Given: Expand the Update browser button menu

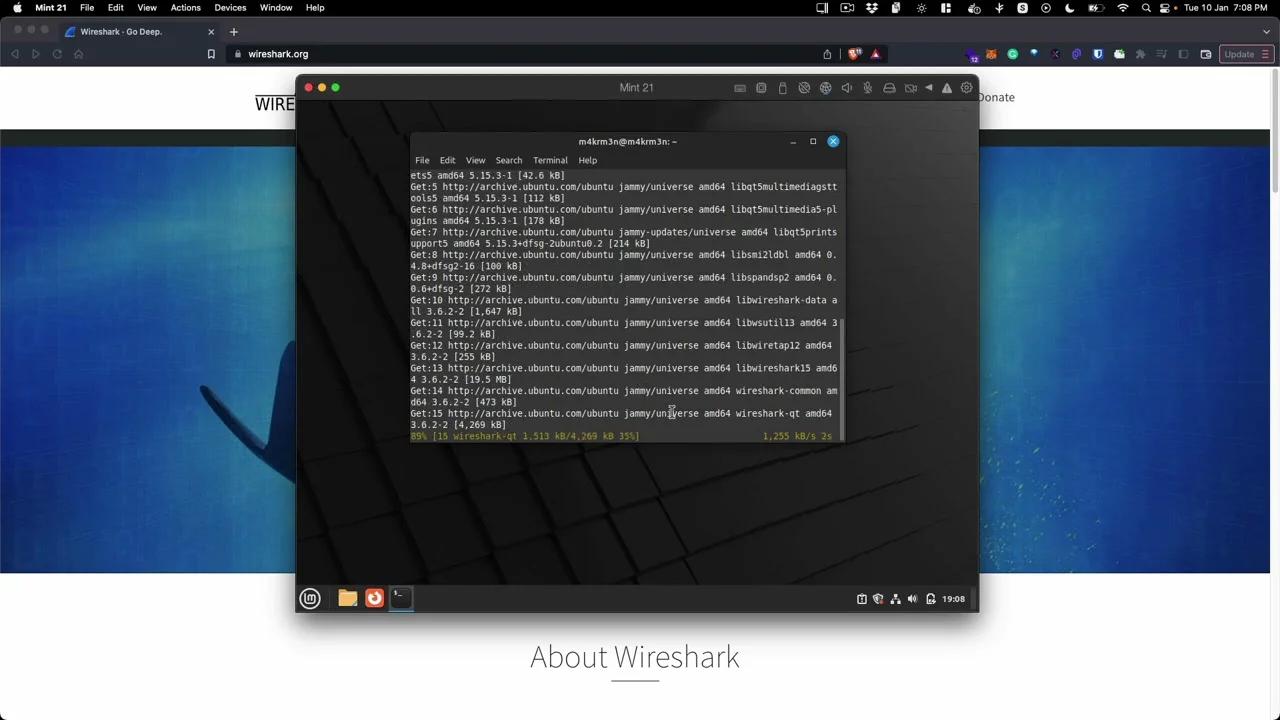Looking at the screenshot, I should 1264,54.
